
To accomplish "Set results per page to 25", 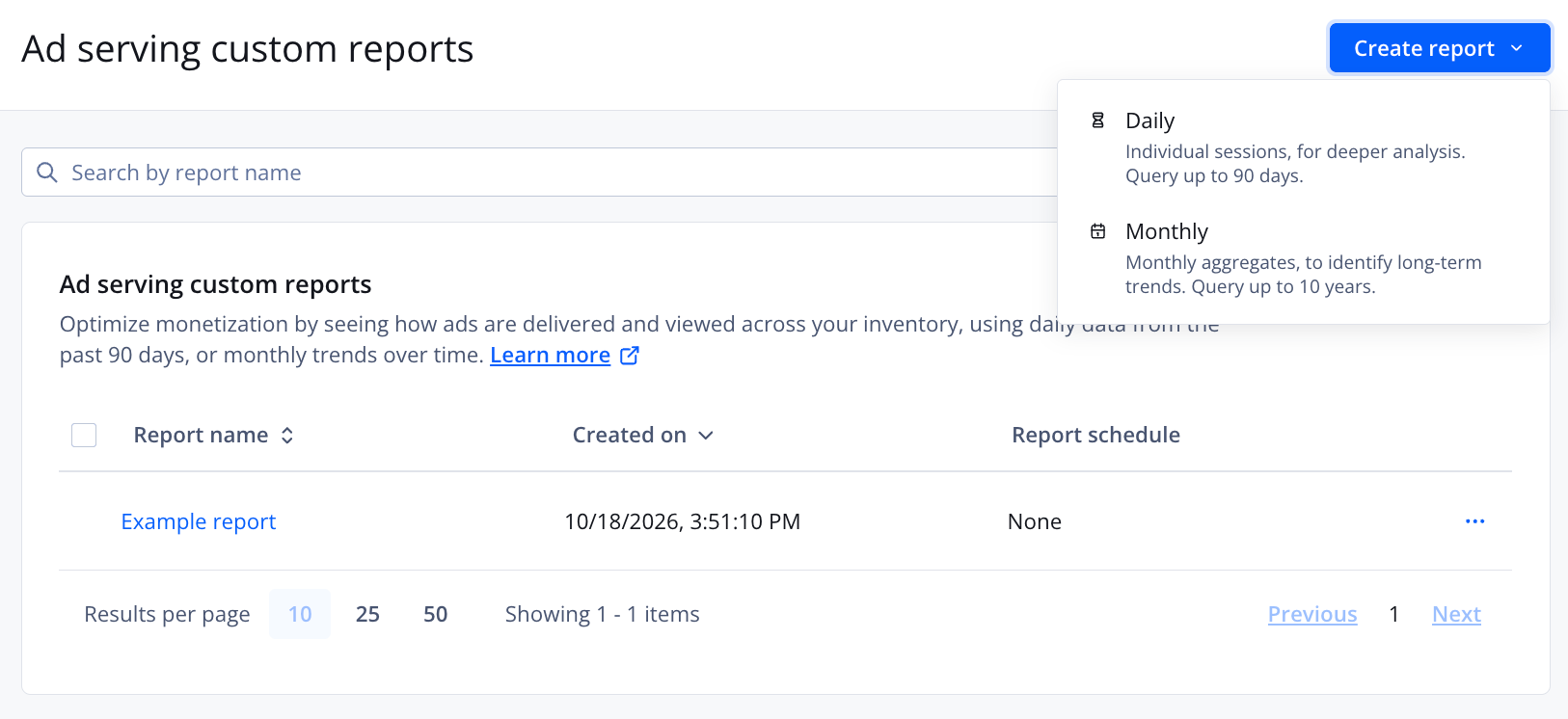I will coord(367,614).
